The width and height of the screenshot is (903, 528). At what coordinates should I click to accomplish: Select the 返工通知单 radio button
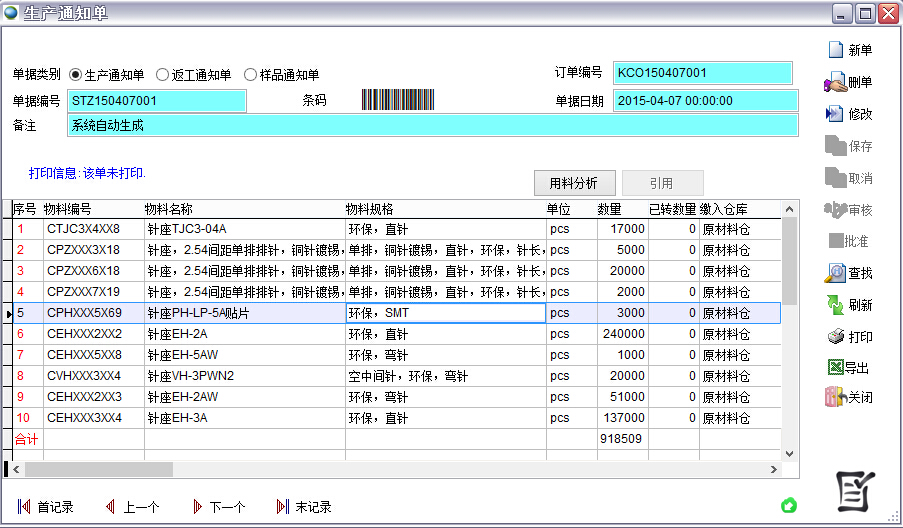pyautogui.click(x=163, y=75)
